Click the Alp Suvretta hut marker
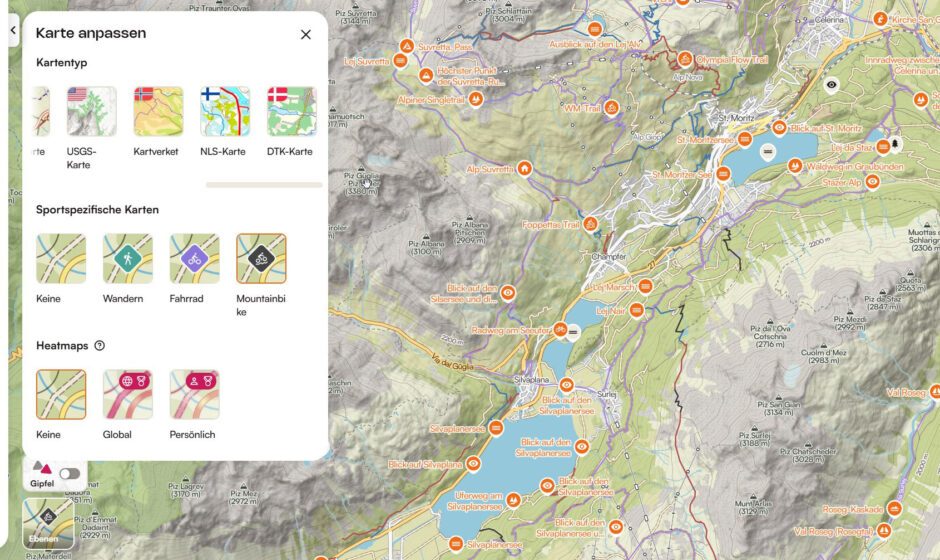This screenshot has width=940, height=560. [x=525, y=168]
